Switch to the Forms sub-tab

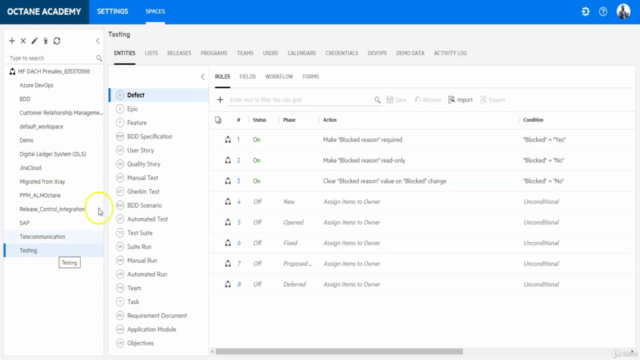(x=311, y=77)
